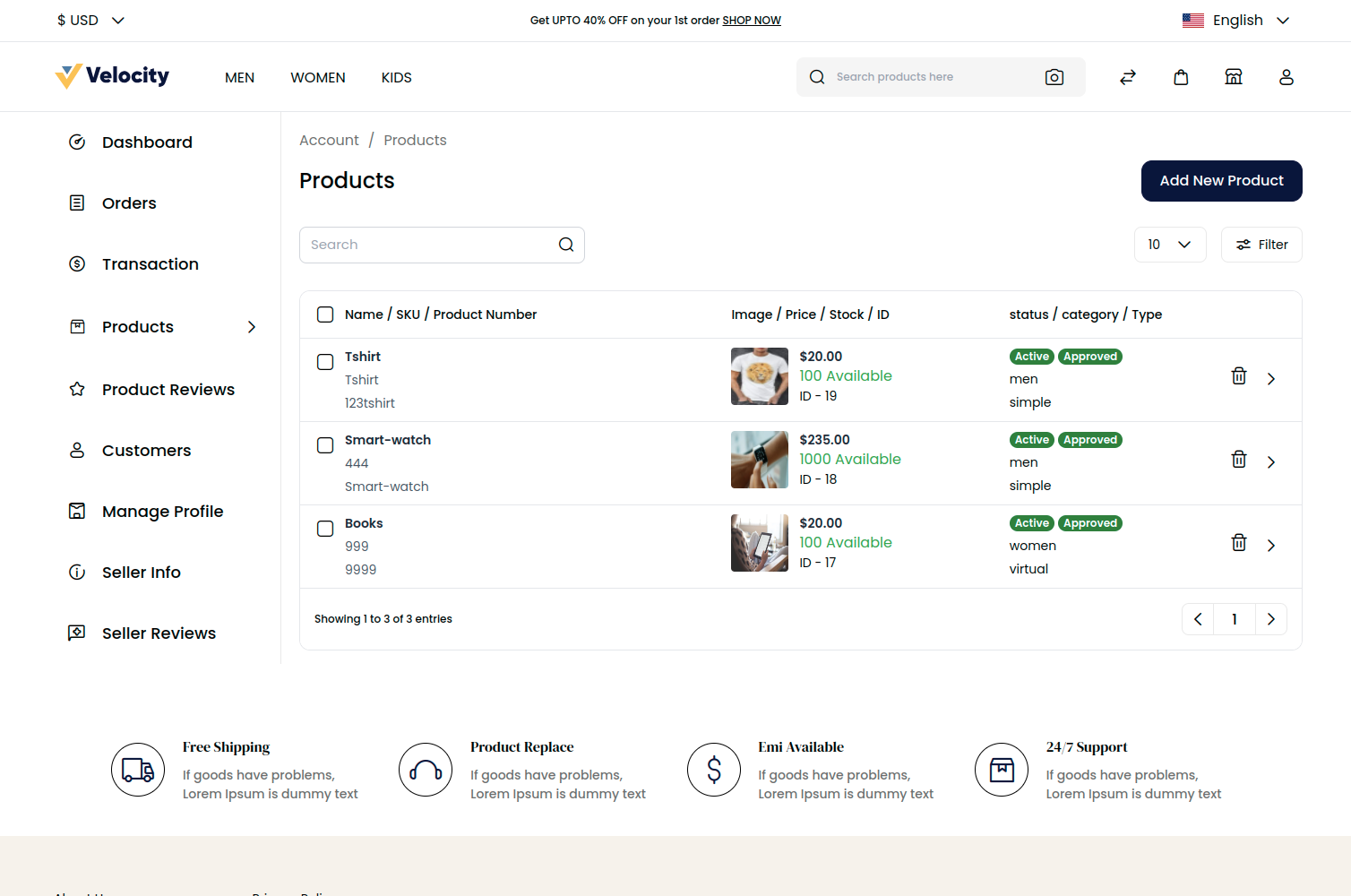Viewport: 1351px width, 896px height.
Task: Delete the Tshirt product via trash icon
Action: coord(1239,376)
